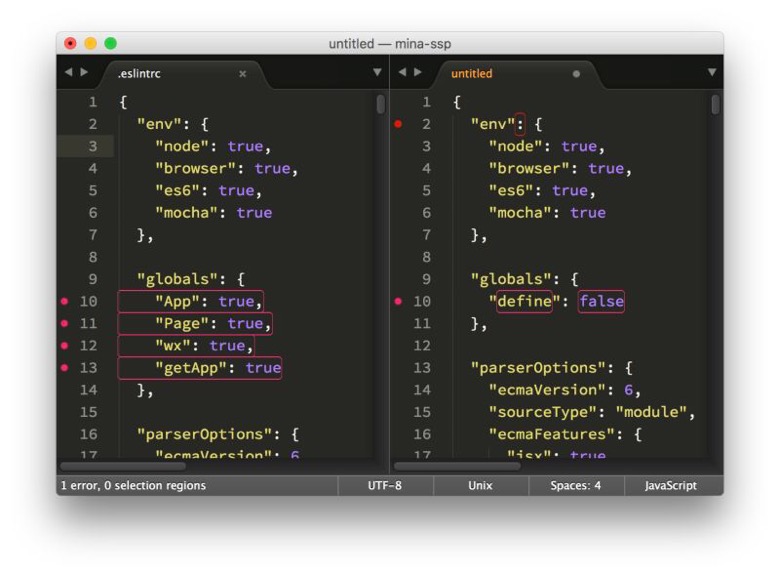Open Unix line endings selector
780x576 pixels.
tap(480, 485)
